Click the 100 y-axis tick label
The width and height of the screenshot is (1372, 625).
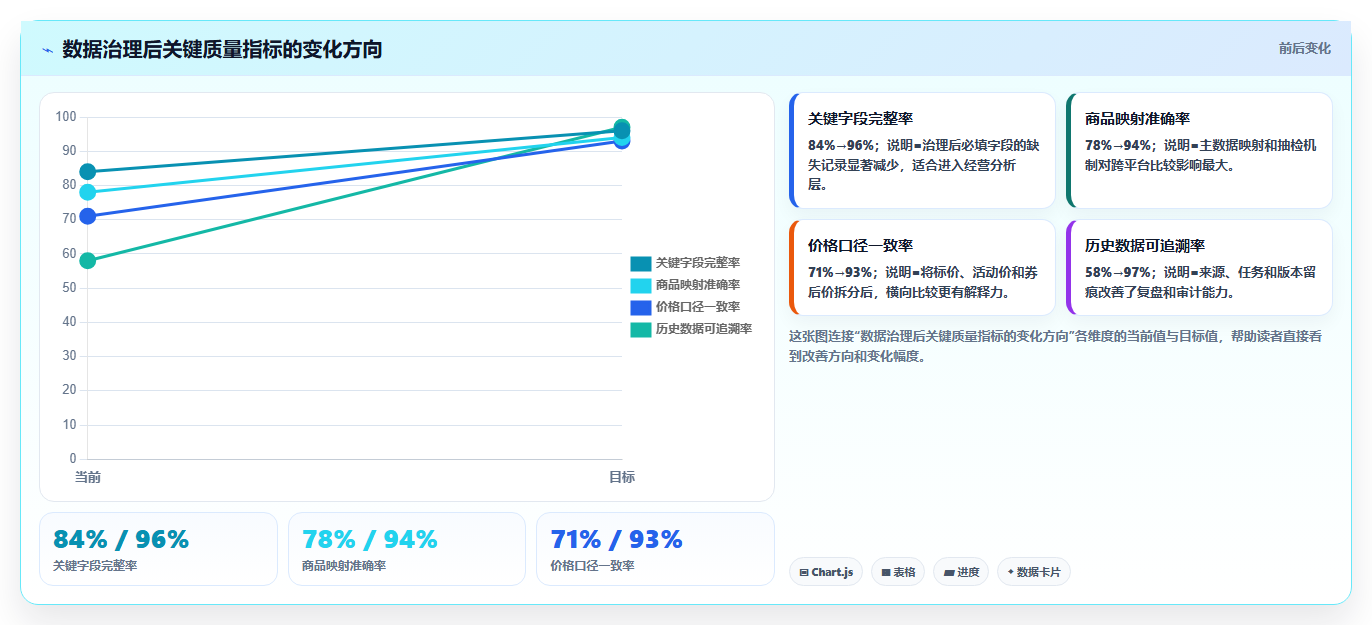pyautogui.click(x=66, y=117)
